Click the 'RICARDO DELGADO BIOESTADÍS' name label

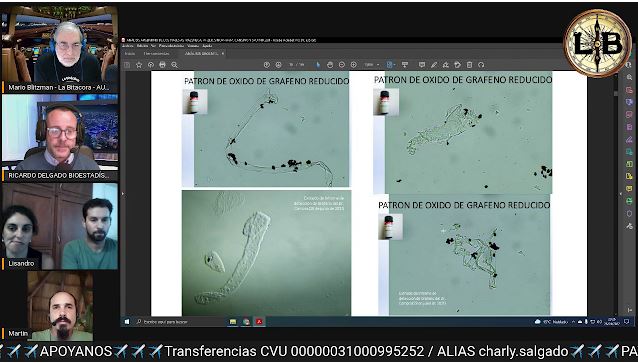click(59, 175)
